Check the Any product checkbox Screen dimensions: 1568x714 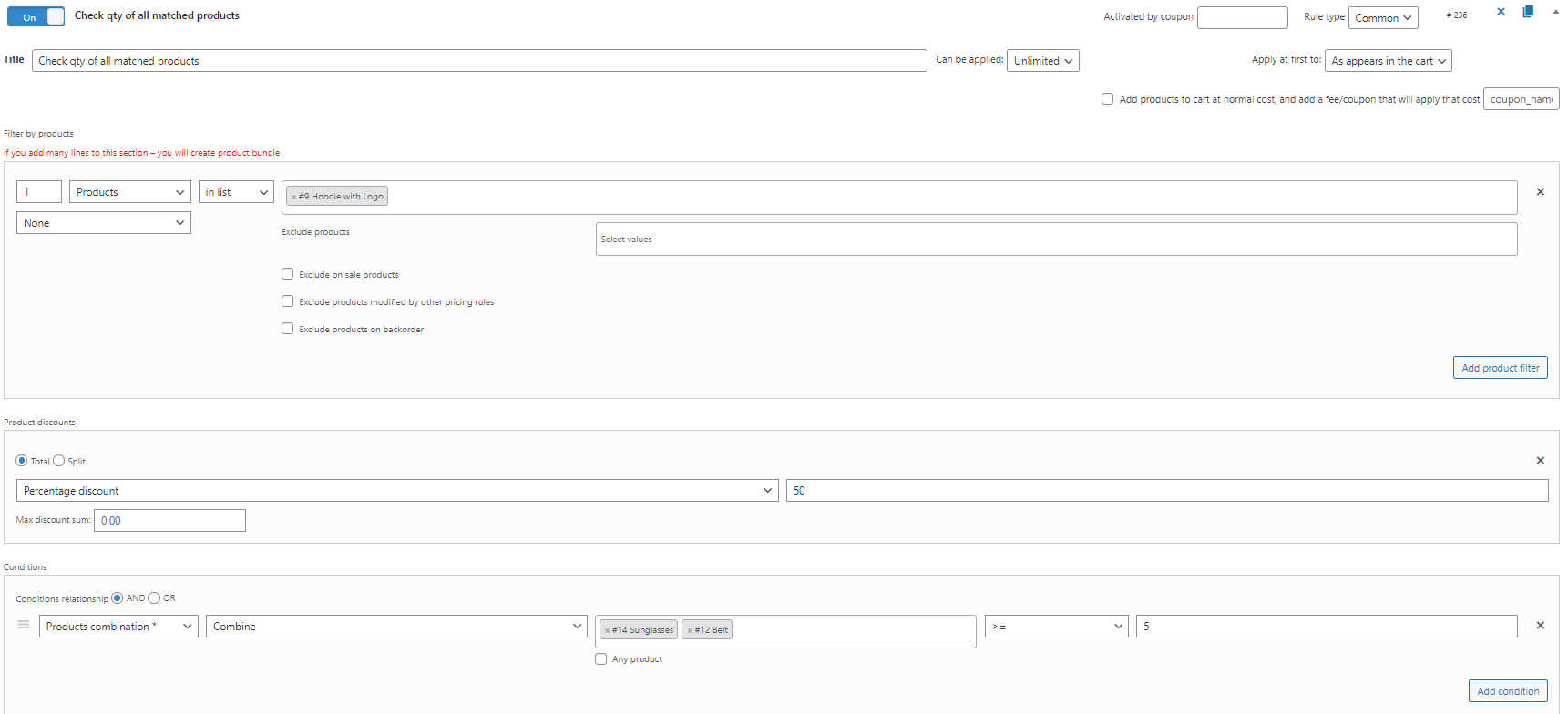tap(600, 658)
